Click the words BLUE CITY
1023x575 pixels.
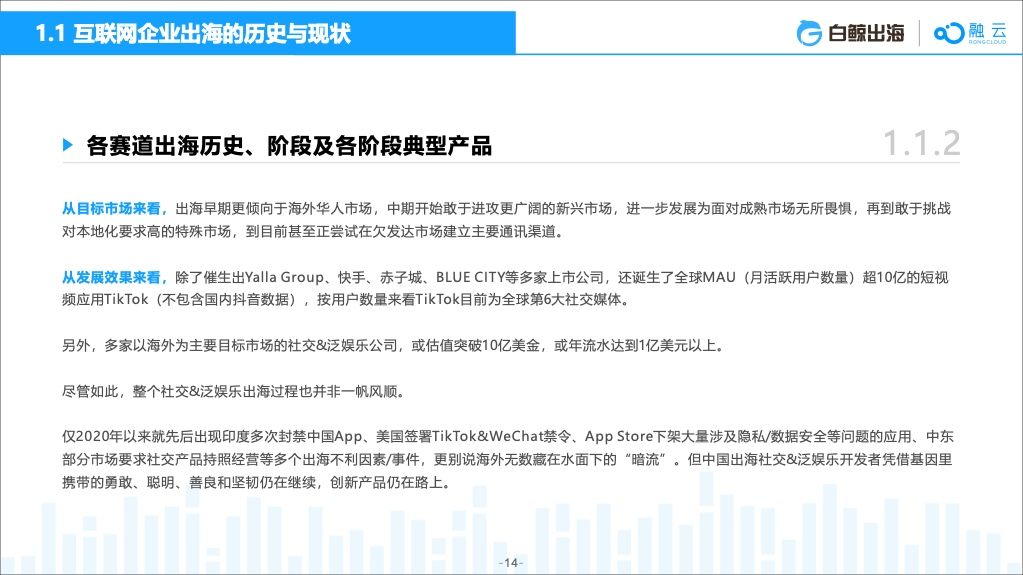pos(470,277)
